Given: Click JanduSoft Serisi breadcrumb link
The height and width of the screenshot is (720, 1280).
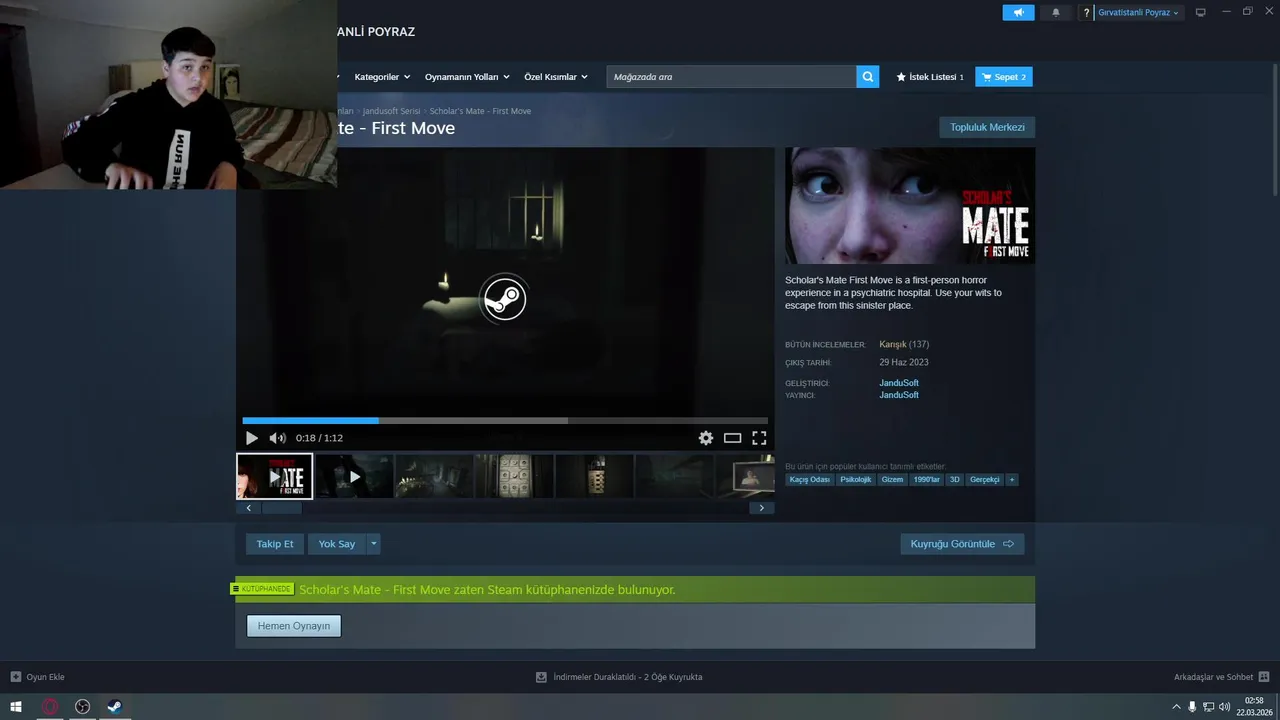Looking at the screenshot, I should (x=391, y=111).
